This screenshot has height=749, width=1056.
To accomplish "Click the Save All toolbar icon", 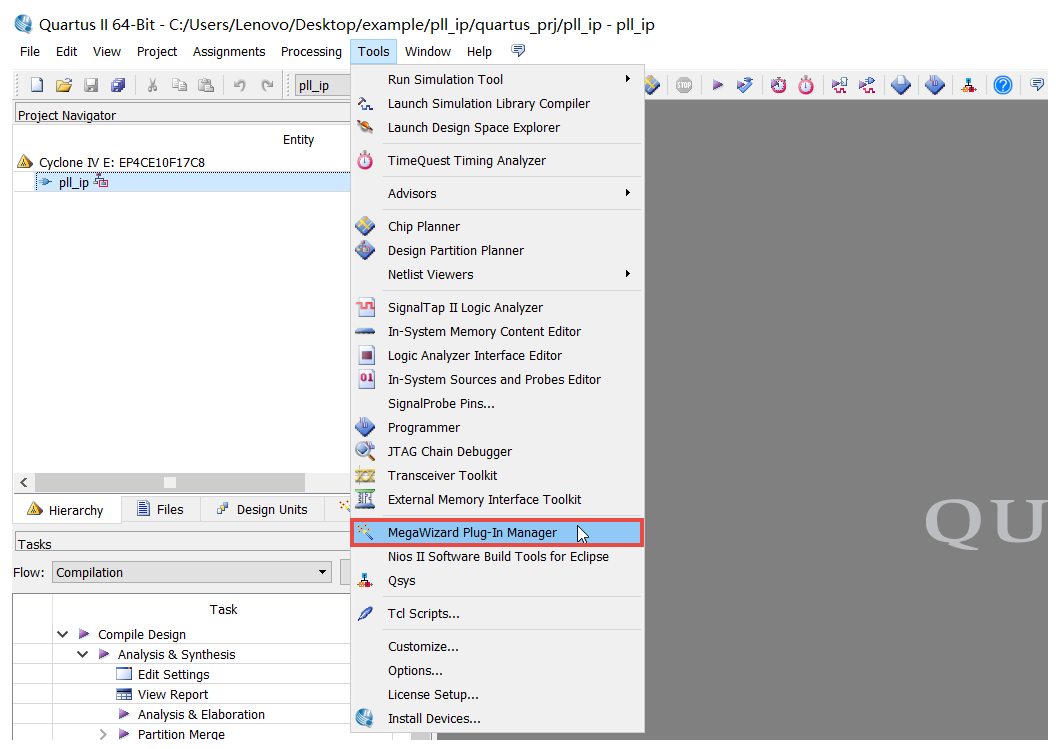I will pyautogui.click(x=118, y=85).
